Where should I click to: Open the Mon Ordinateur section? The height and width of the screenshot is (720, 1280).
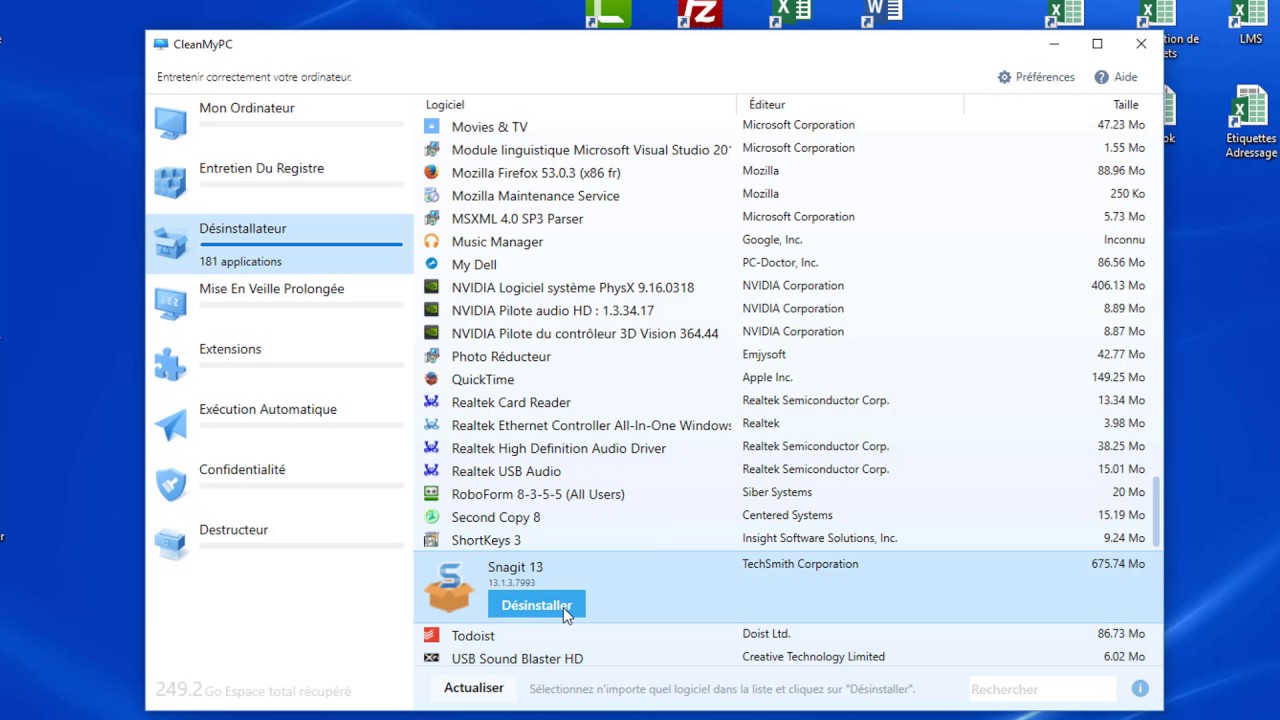pyautogui.click(x=279, y=122)
